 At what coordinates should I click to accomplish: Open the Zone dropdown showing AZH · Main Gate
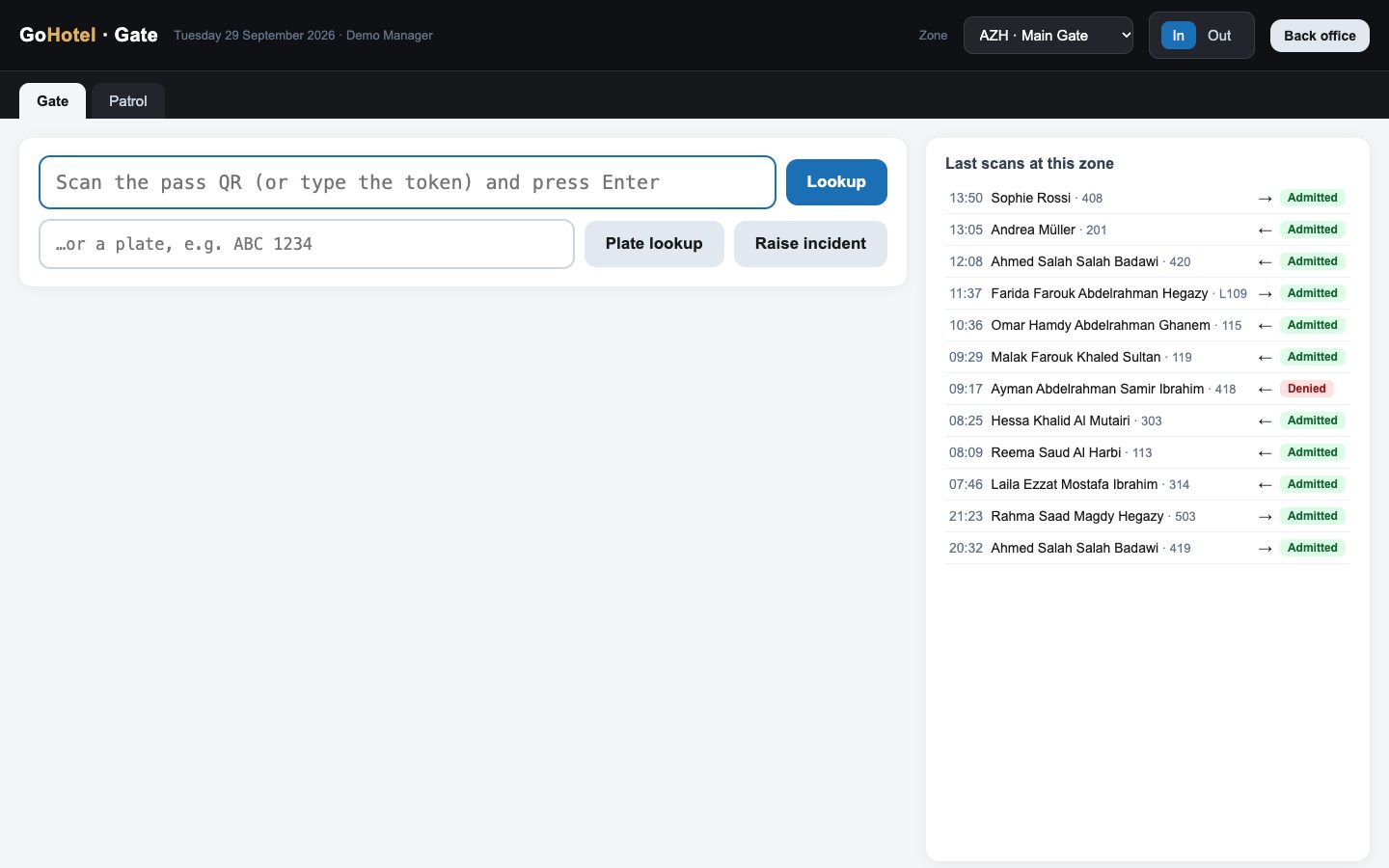pyautogui.click(x=1049, y=36)
